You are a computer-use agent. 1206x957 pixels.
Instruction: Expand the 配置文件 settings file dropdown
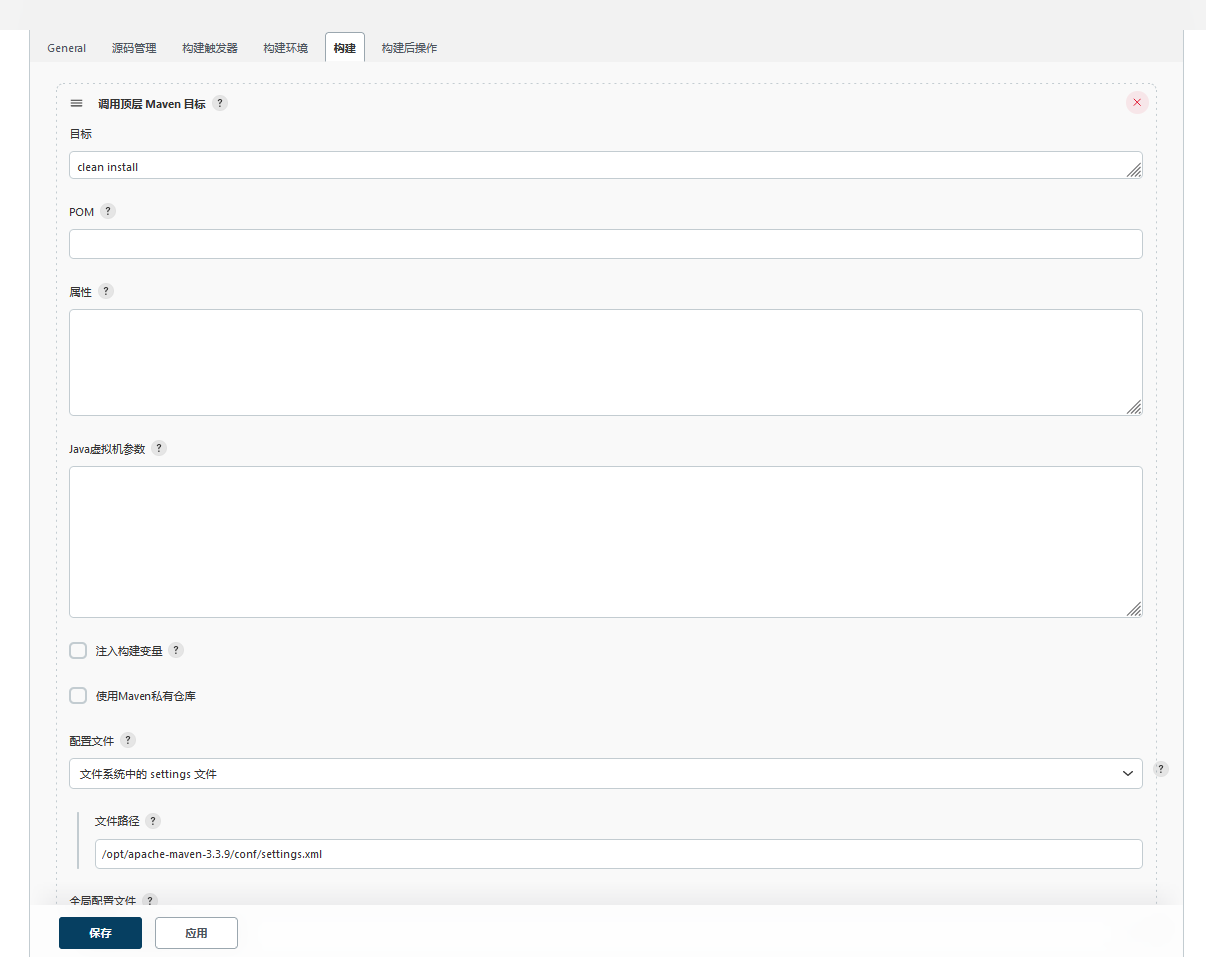point(605,774)
